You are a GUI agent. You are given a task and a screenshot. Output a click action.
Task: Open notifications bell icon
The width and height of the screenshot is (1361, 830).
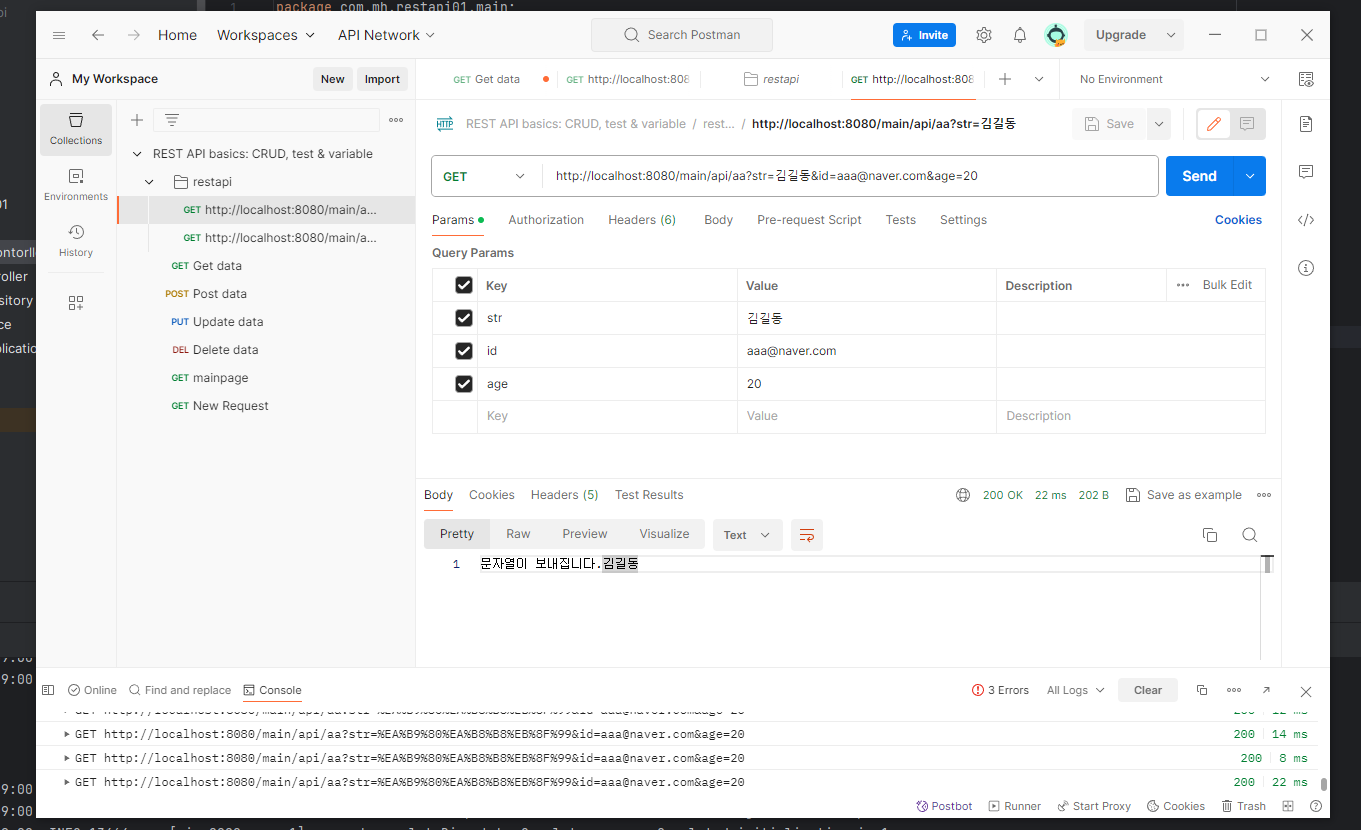(x=1020, y=35)
